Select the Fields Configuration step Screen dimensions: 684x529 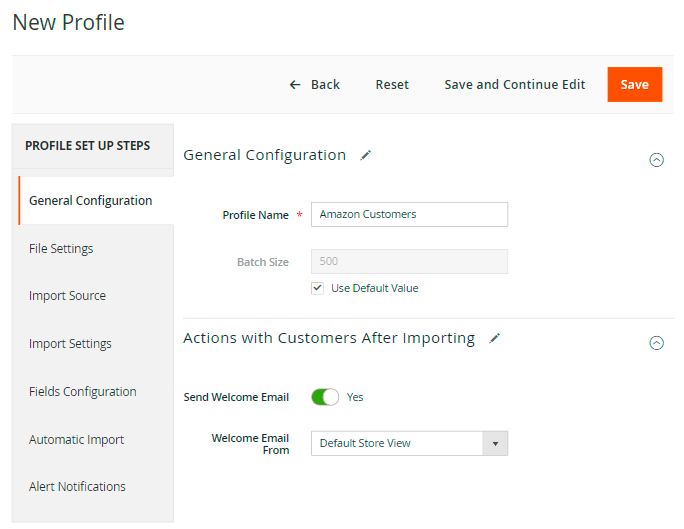pyautogui.click(x=82, y=392)
